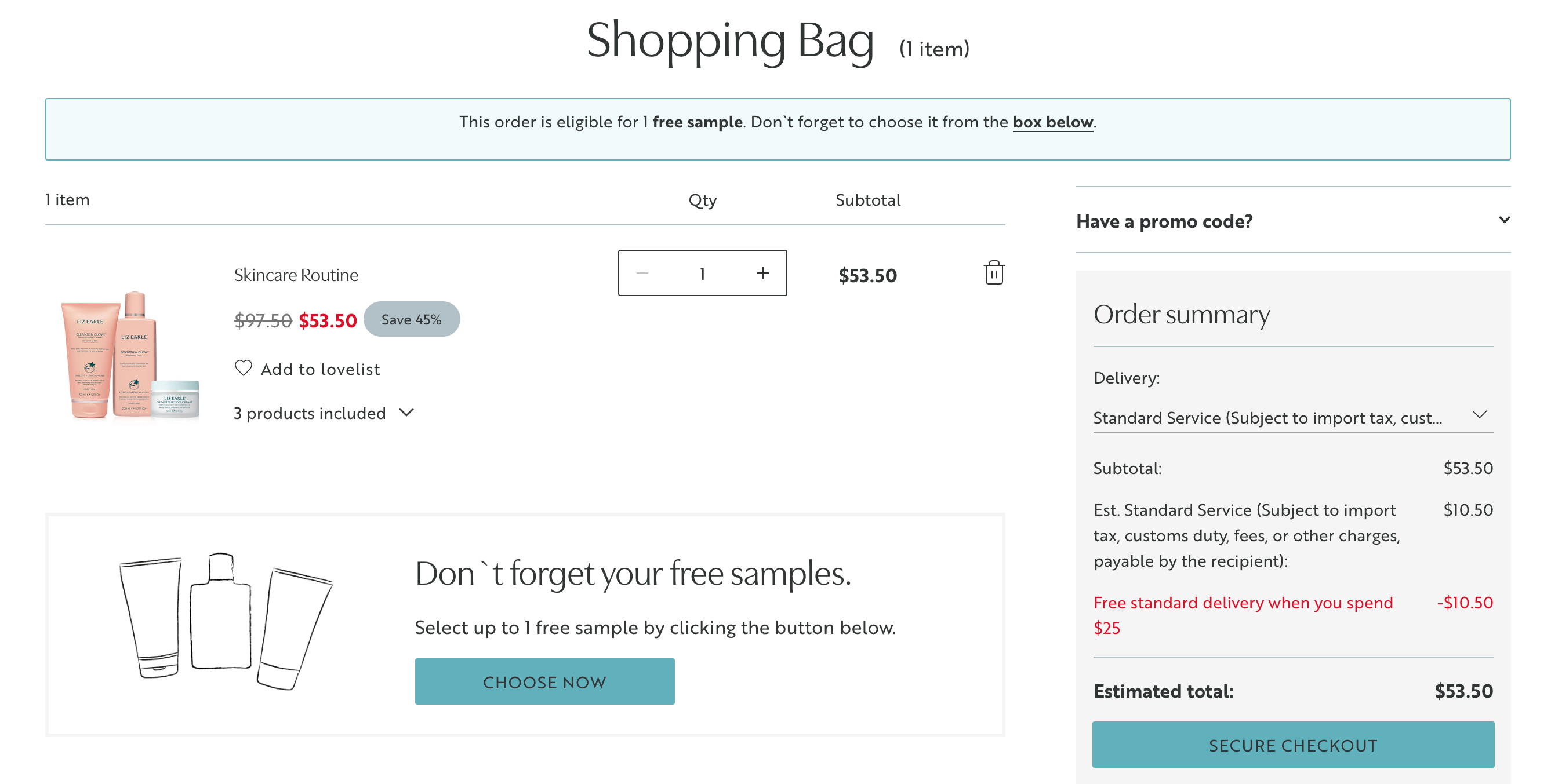This screenshot has width=1551, height=784.
Task: Click the heart icon next to Add to lovelist
Action: 244,367
